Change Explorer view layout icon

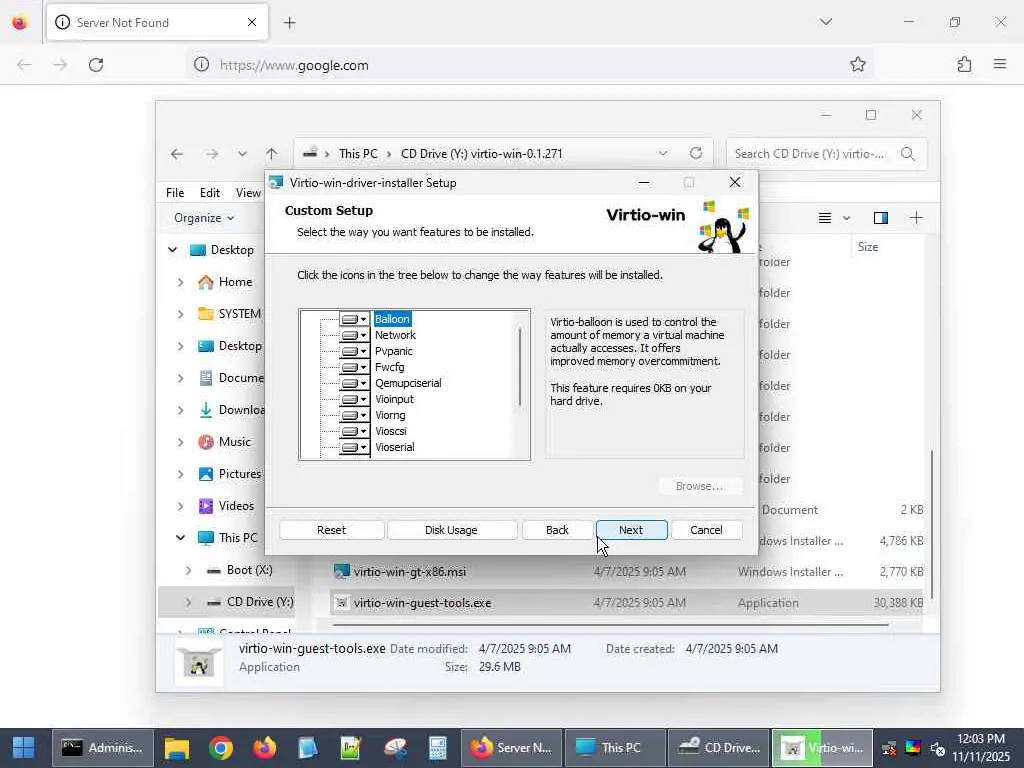(x=825, y=218)
